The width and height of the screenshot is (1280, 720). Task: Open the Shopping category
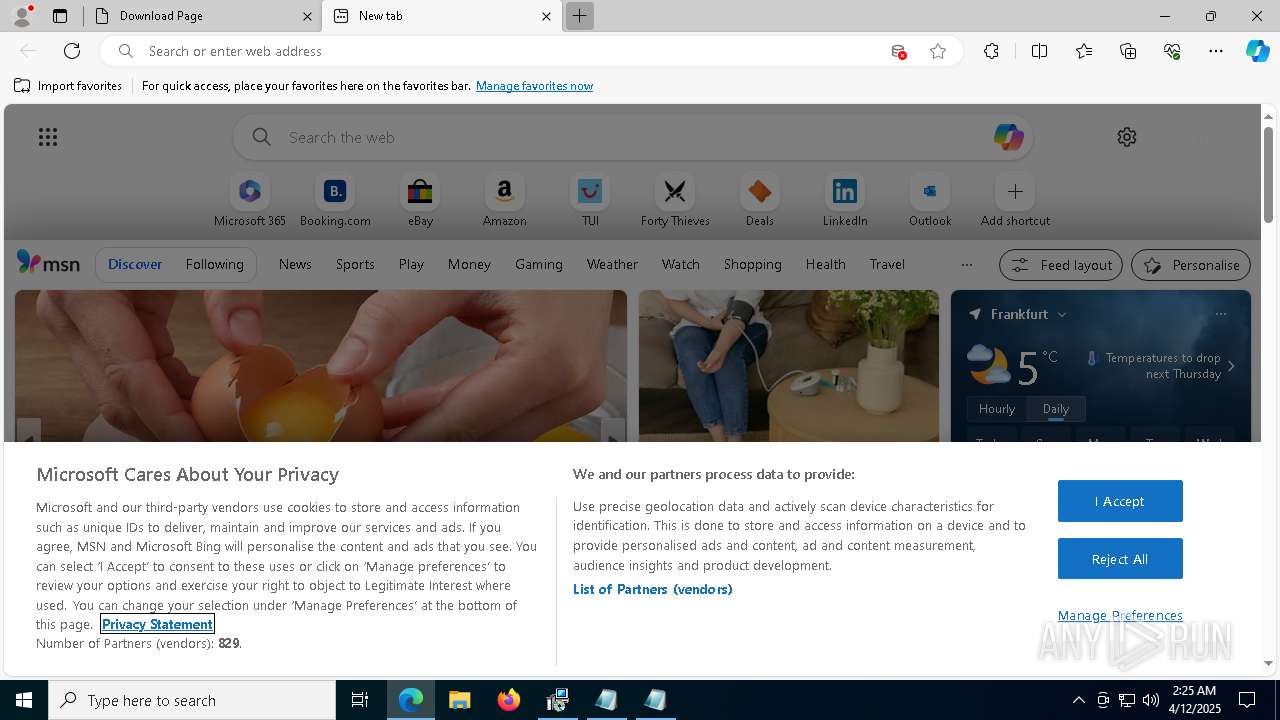pyautogui.click(x=753, y=264)
